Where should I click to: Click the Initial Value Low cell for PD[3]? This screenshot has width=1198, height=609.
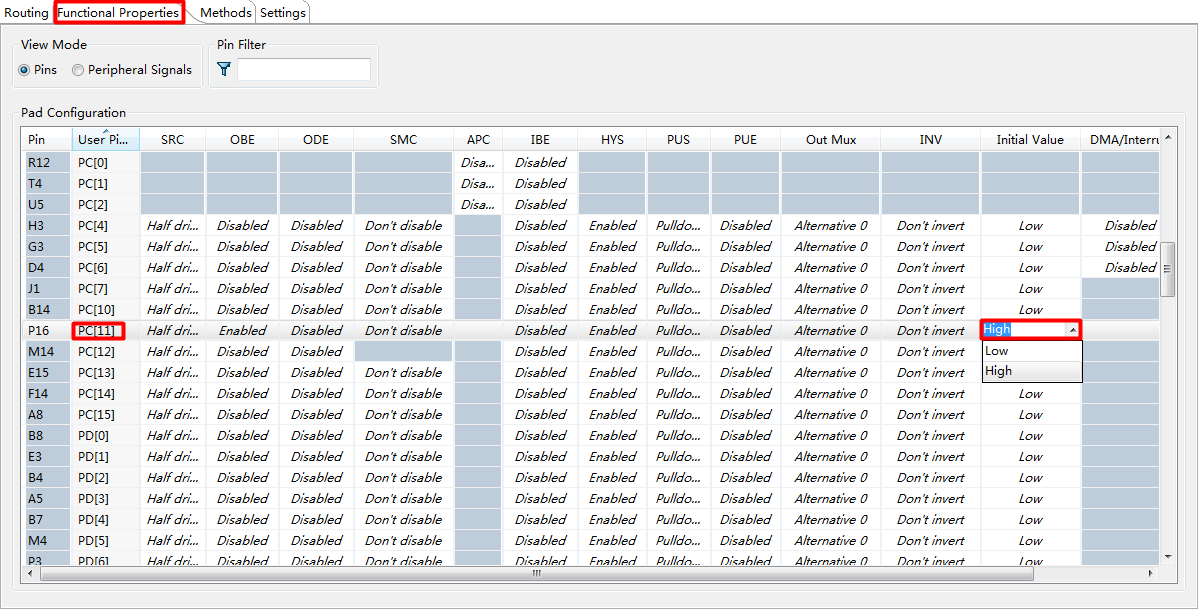pos(1030,499)
